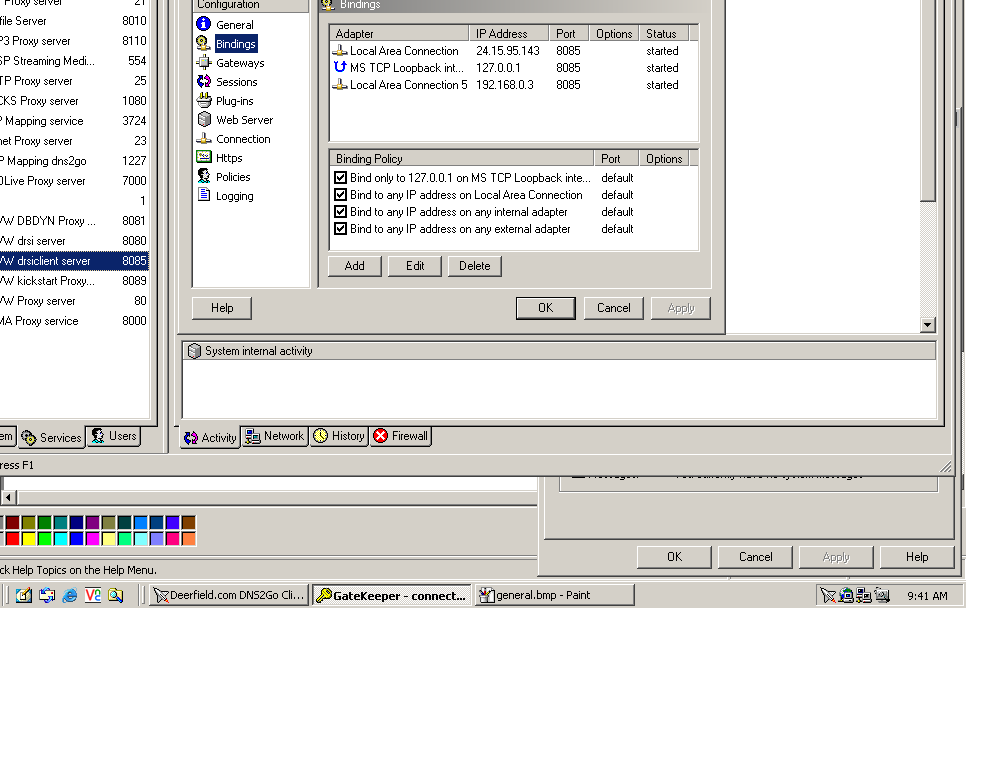Viewport: 1002px width, 758px height.
Task: Click Cancel in the background dialog at the bottom
Action: pos(755,557)
